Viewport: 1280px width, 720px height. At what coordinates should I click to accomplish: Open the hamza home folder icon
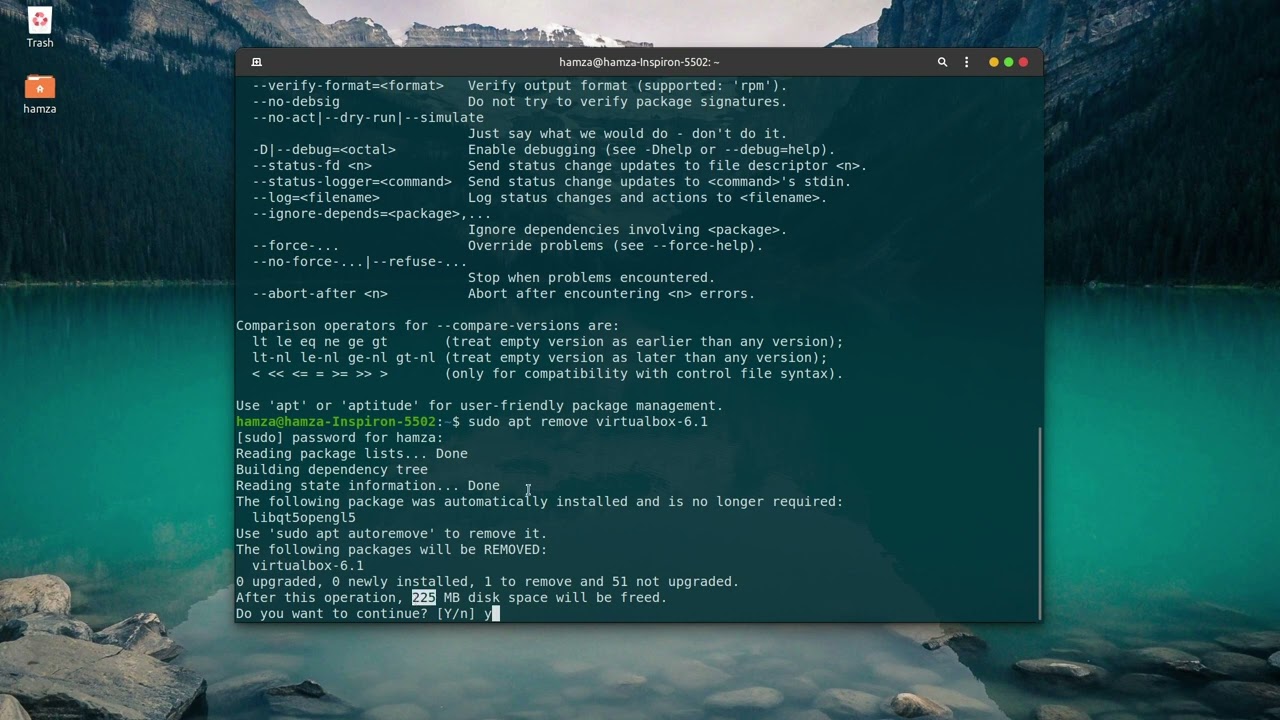pos(40,94)
